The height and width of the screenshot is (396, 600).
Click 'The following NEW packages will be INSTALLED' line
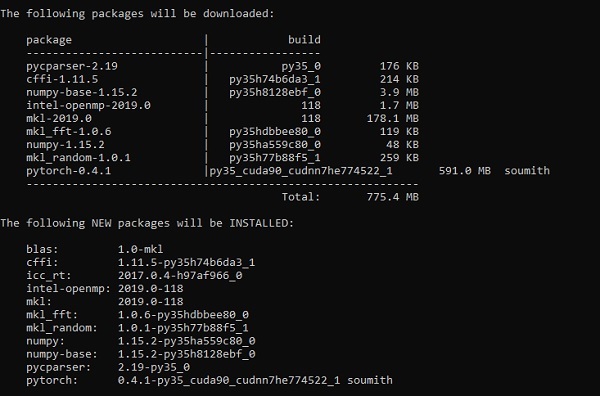point(147,223)
